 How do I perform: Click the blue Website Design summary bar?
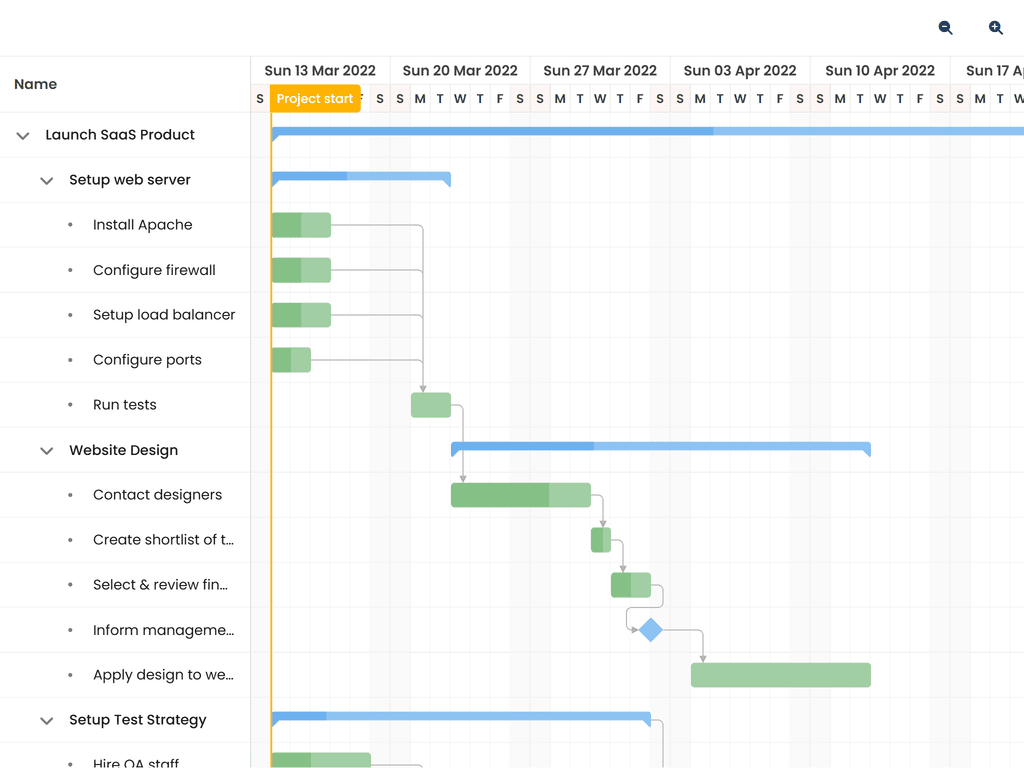coord(660,446)
